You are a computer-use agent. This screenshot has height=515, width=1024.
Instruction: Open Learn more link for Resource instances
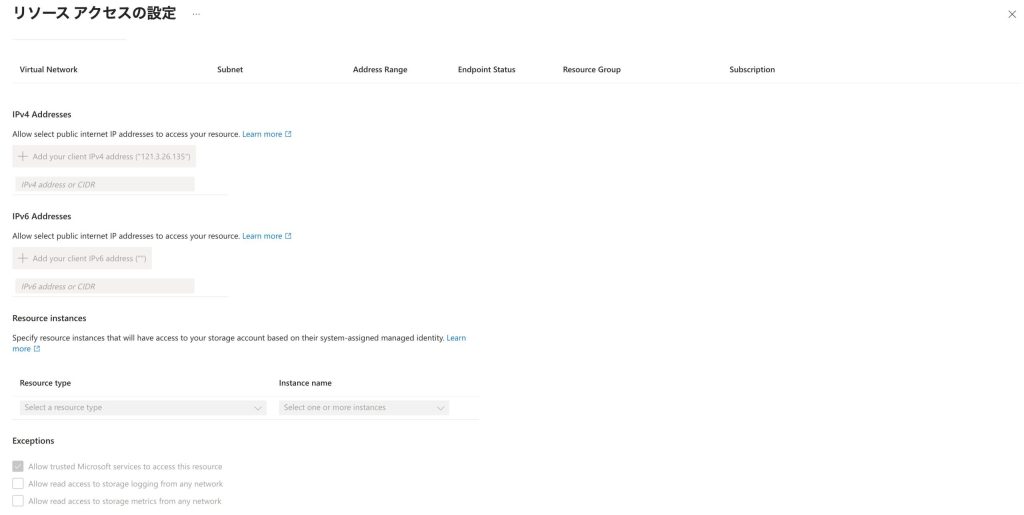point(455,338)
